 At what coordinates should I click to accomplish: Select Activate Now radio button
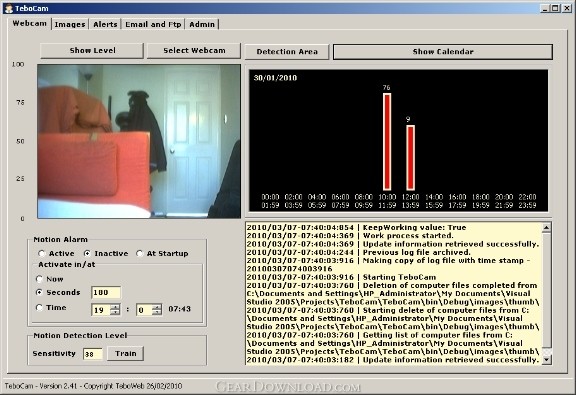pyautogui.click(x=50, y=279)
